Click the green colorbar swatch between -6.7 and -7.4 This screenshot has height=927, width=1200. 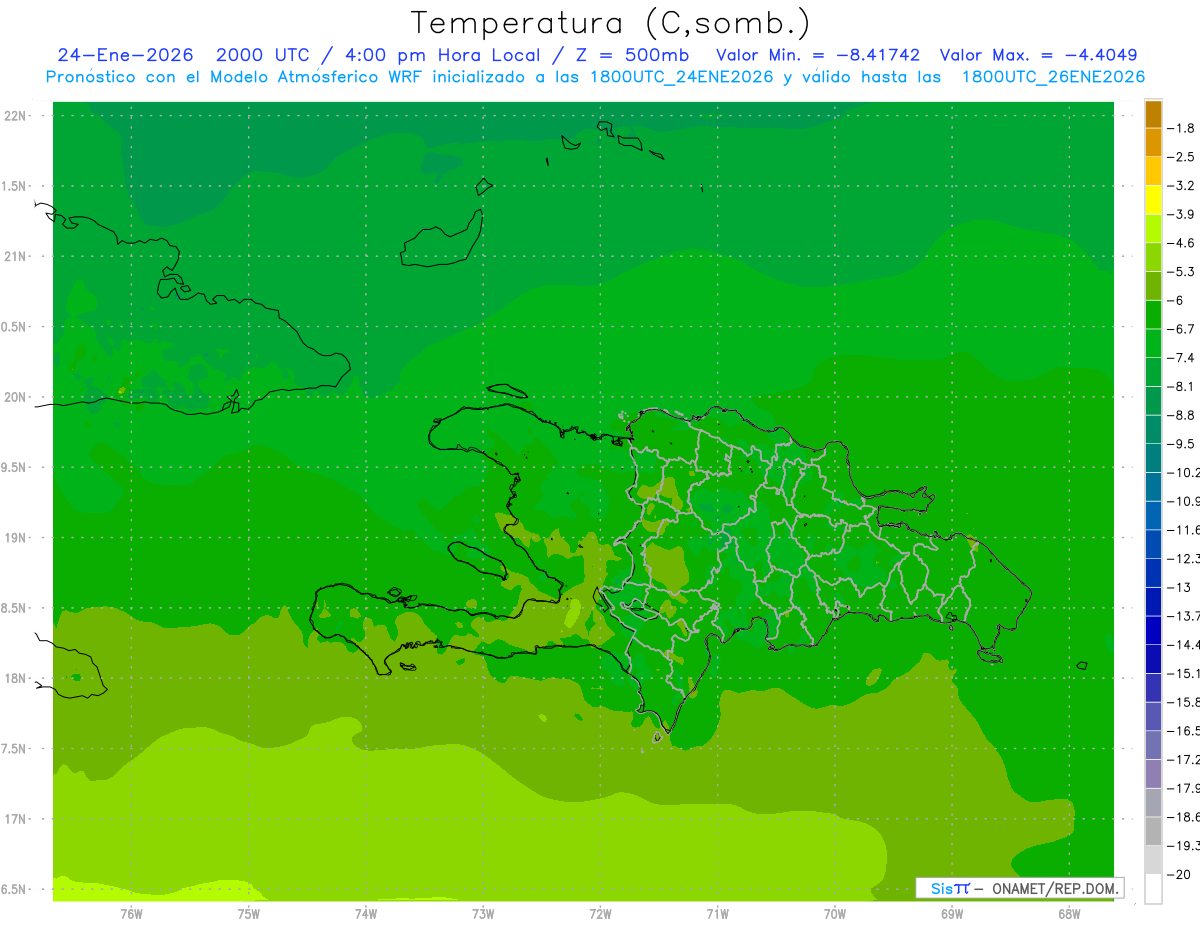point(1153,344)
